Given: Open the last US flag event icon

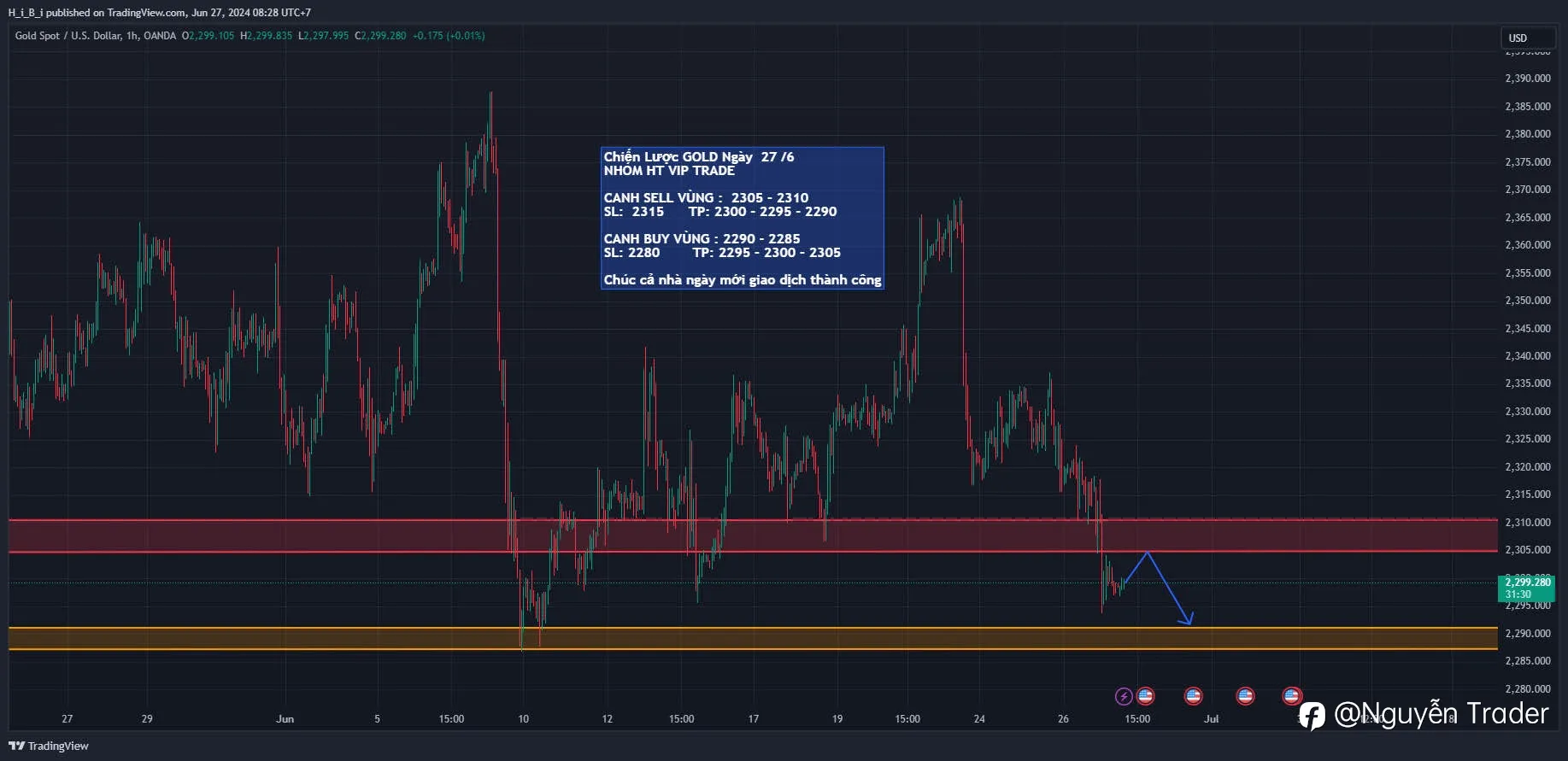Looking at the screenshot, I should (1292, 696).
